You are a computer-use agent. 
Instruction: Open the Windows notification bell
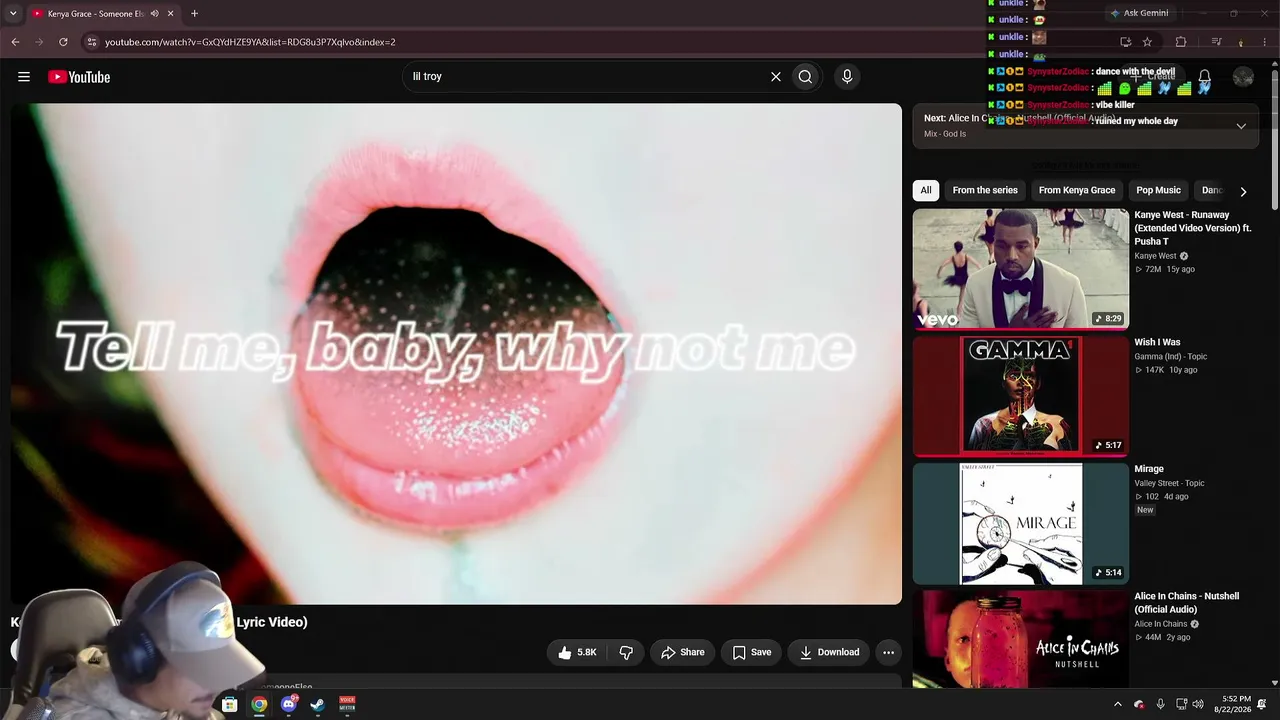(1263, 704)
